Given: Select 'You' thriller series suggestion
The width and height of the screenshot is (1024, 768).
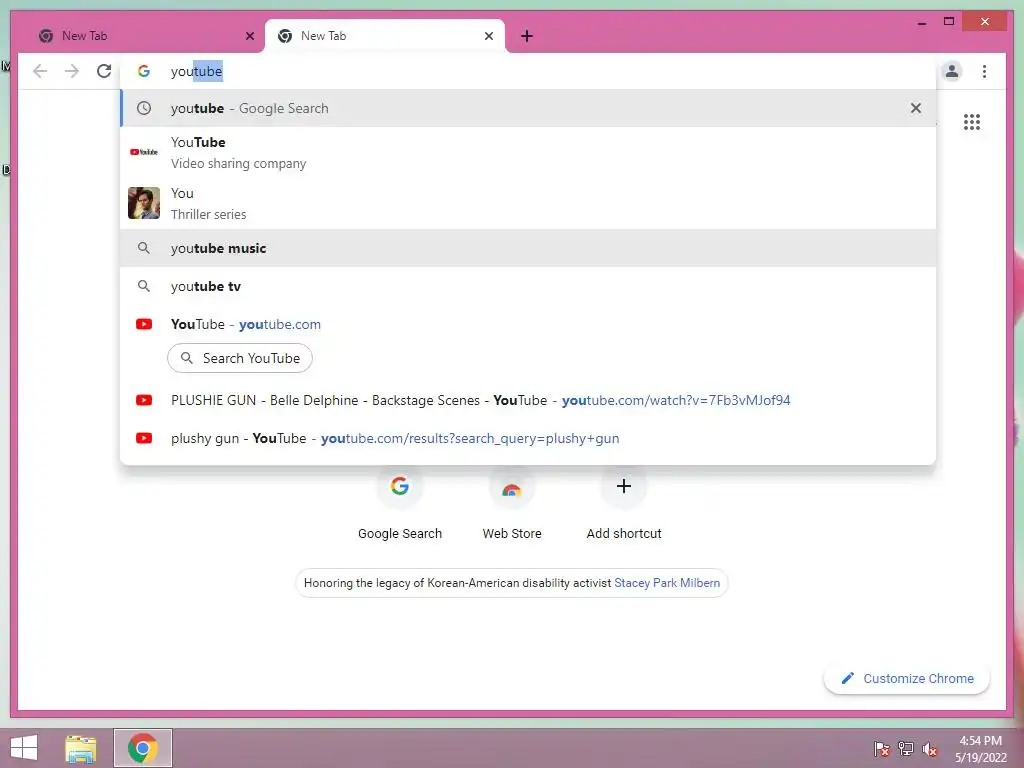Looking at the screenshot, I should tap(528, 203).
